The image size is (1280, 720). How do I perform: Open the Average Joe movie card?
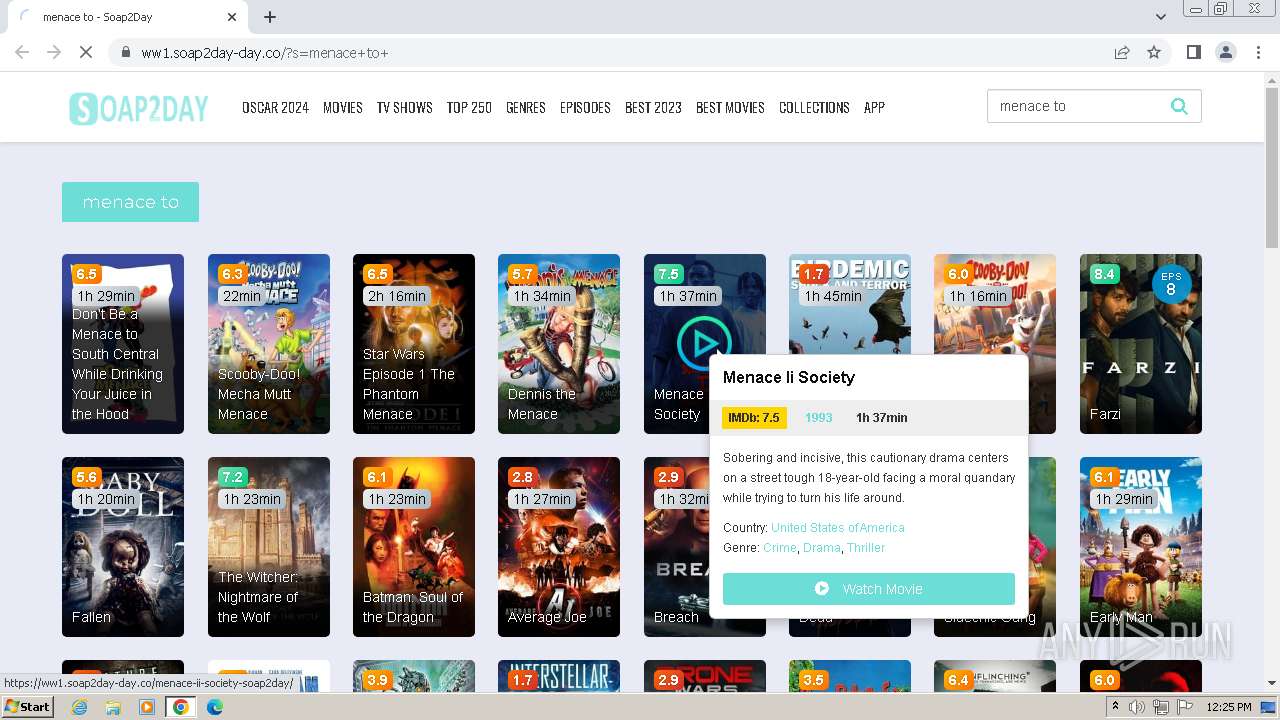(559, 547)
